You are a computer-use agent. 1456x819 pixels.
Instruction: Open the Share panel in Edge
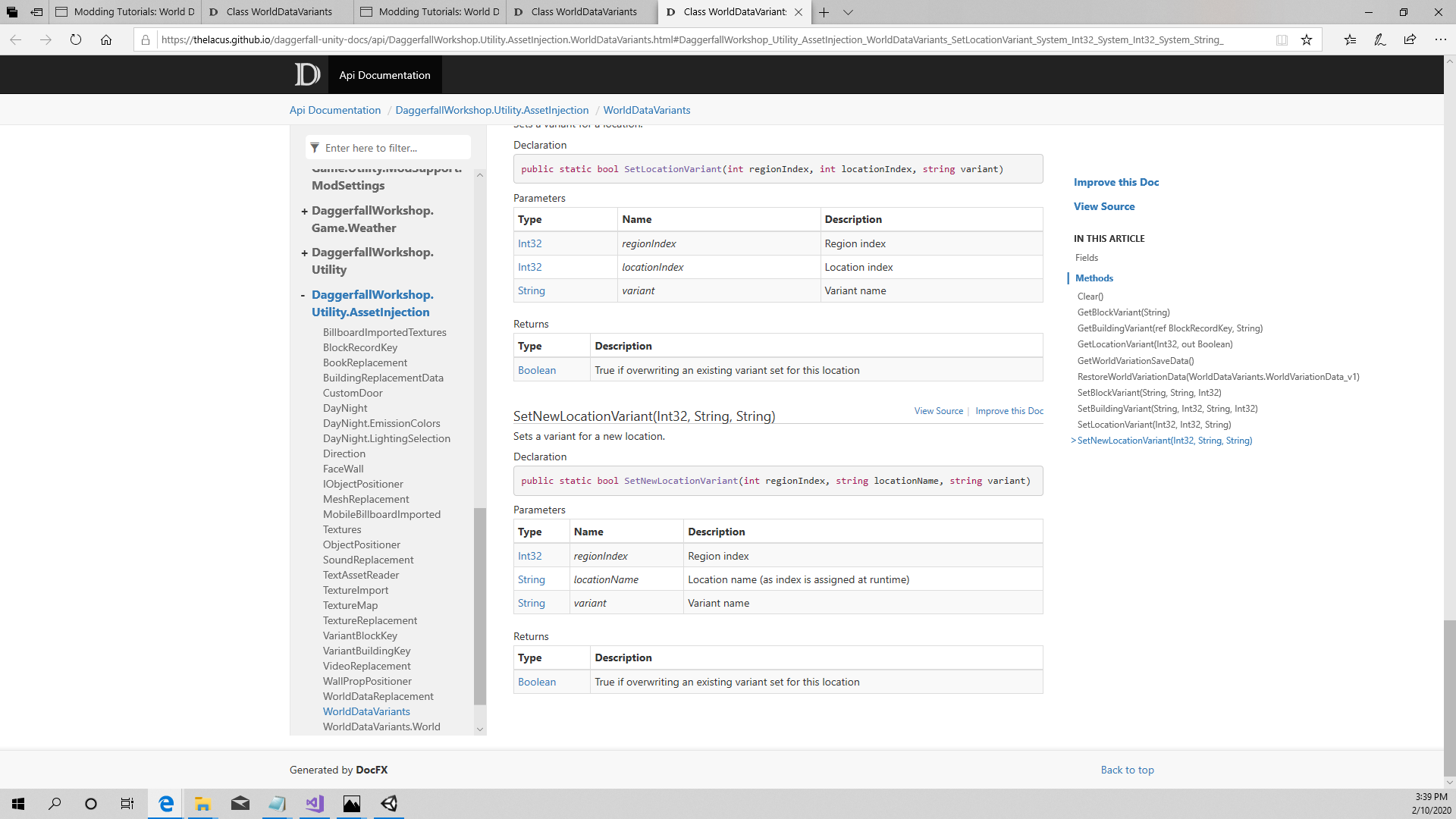point(1410,39)
